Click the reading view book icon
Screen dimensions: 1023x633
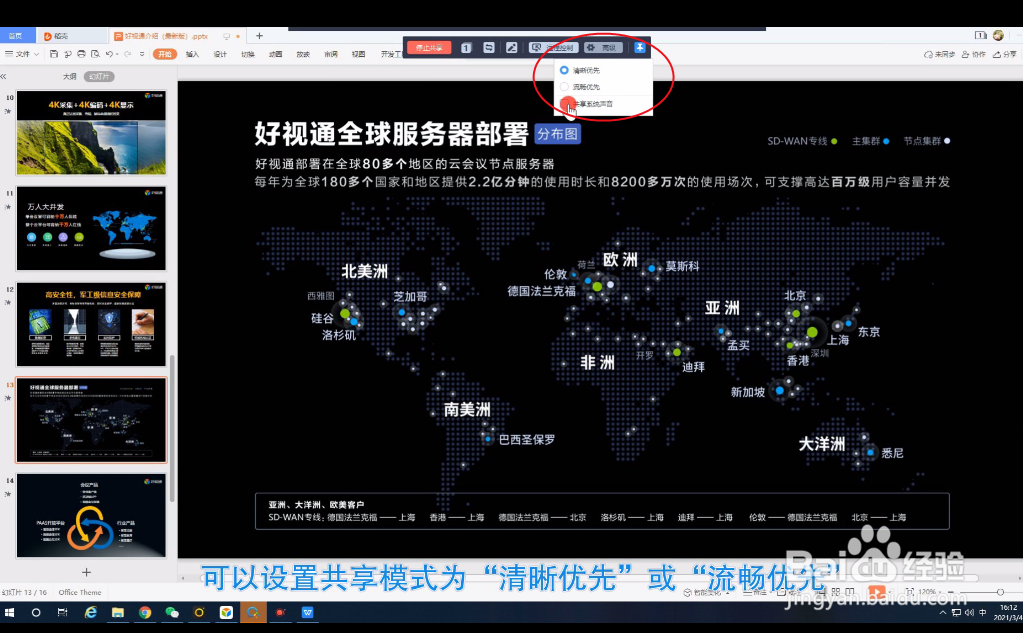click(x=851, y=592)
